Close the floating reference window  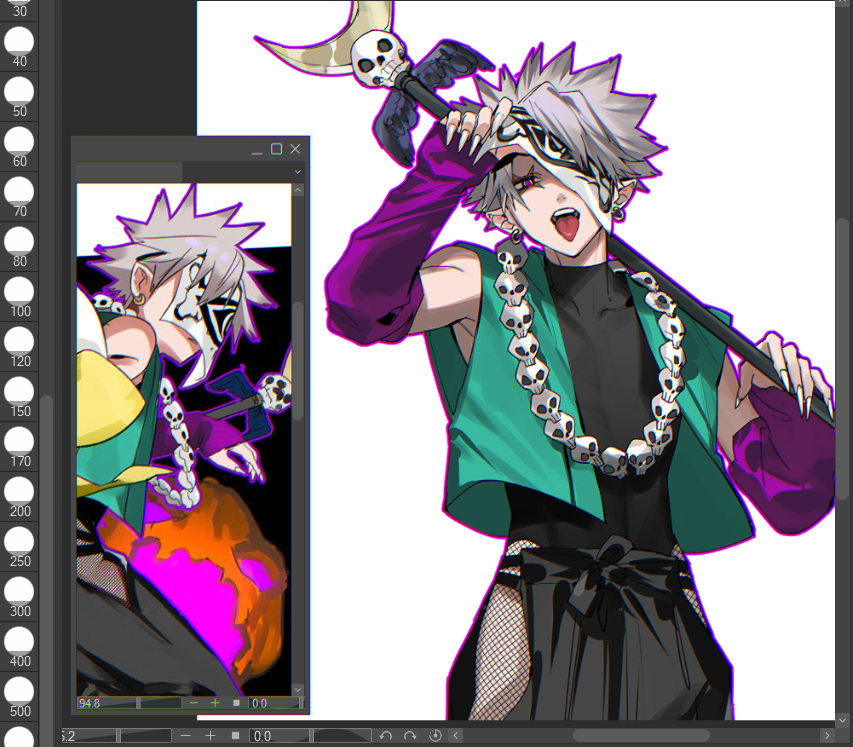[295, 149]
